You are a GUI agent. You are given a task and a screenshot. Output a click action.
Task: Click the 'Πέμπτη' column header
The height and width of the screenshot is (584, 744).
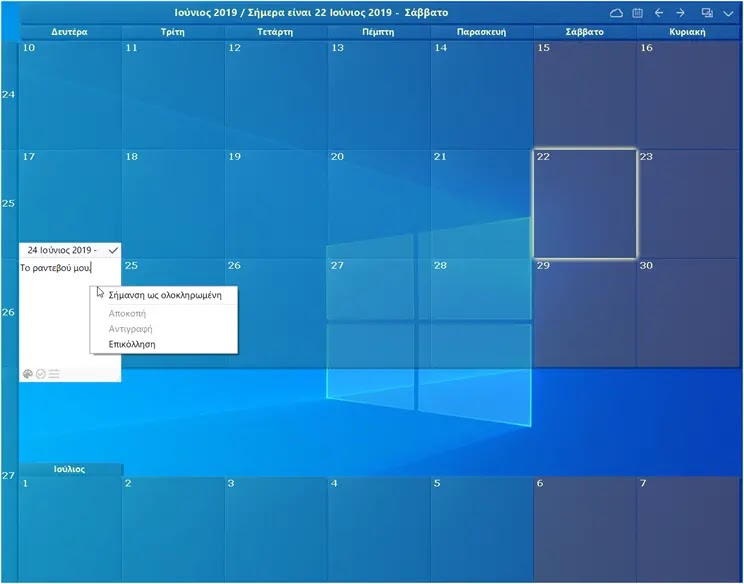pos(378,32)
